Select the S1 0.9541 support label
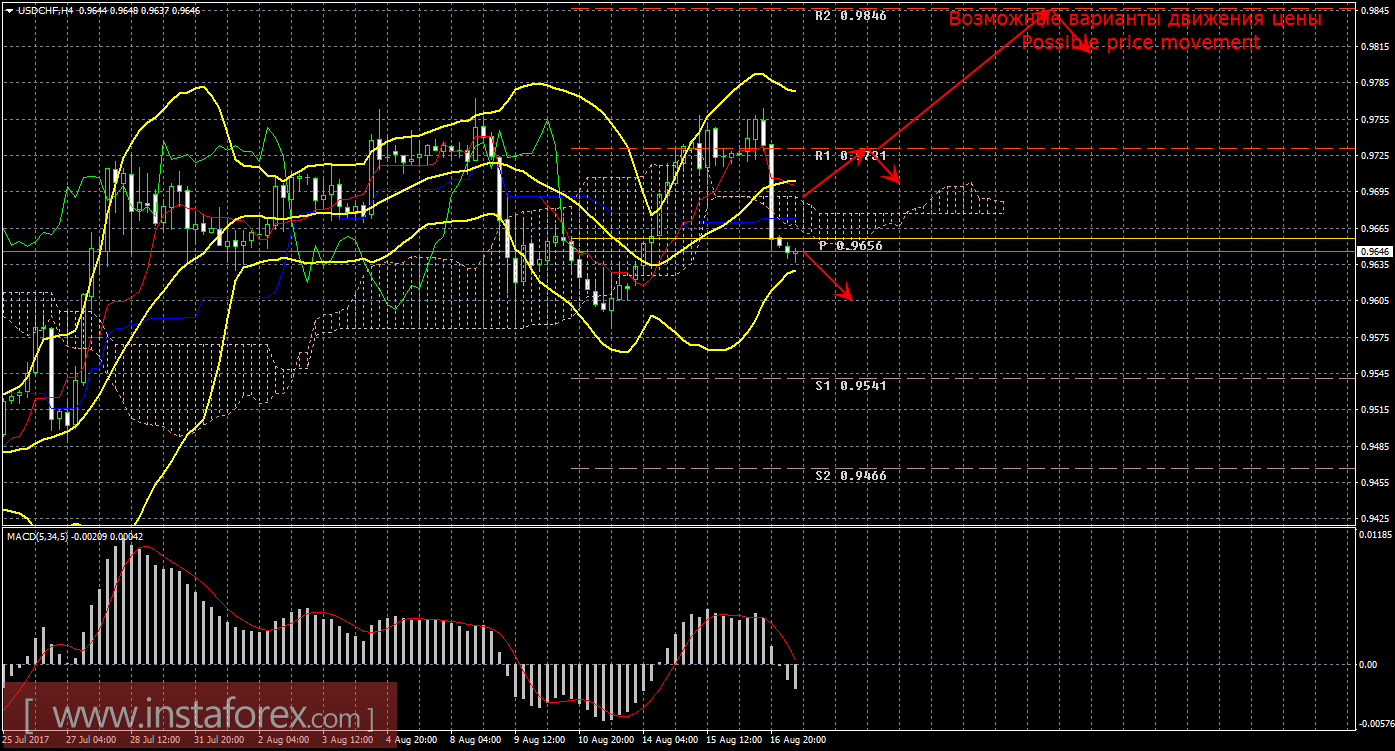 point(850,385)
